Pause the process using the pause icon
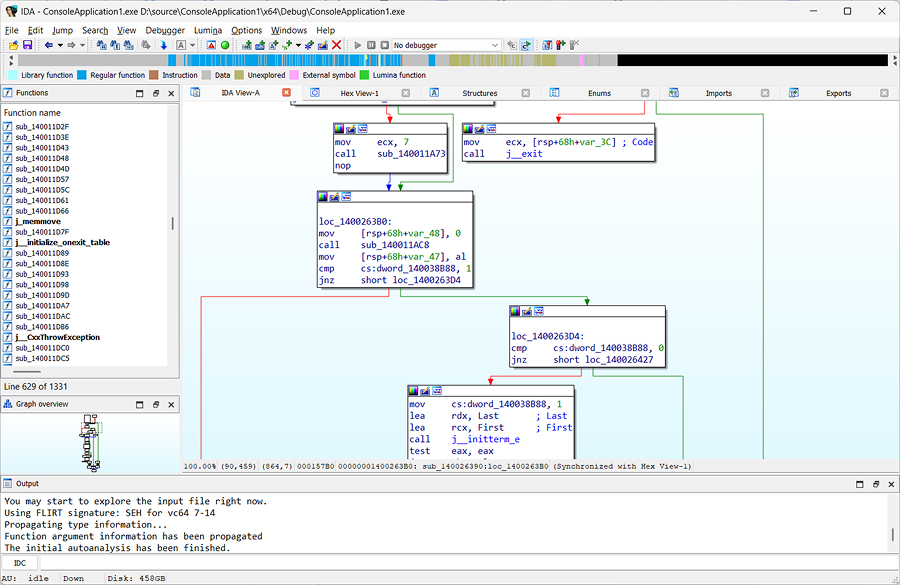The width and height of the screenshot is (900, 585). click(x=372, y=45)
